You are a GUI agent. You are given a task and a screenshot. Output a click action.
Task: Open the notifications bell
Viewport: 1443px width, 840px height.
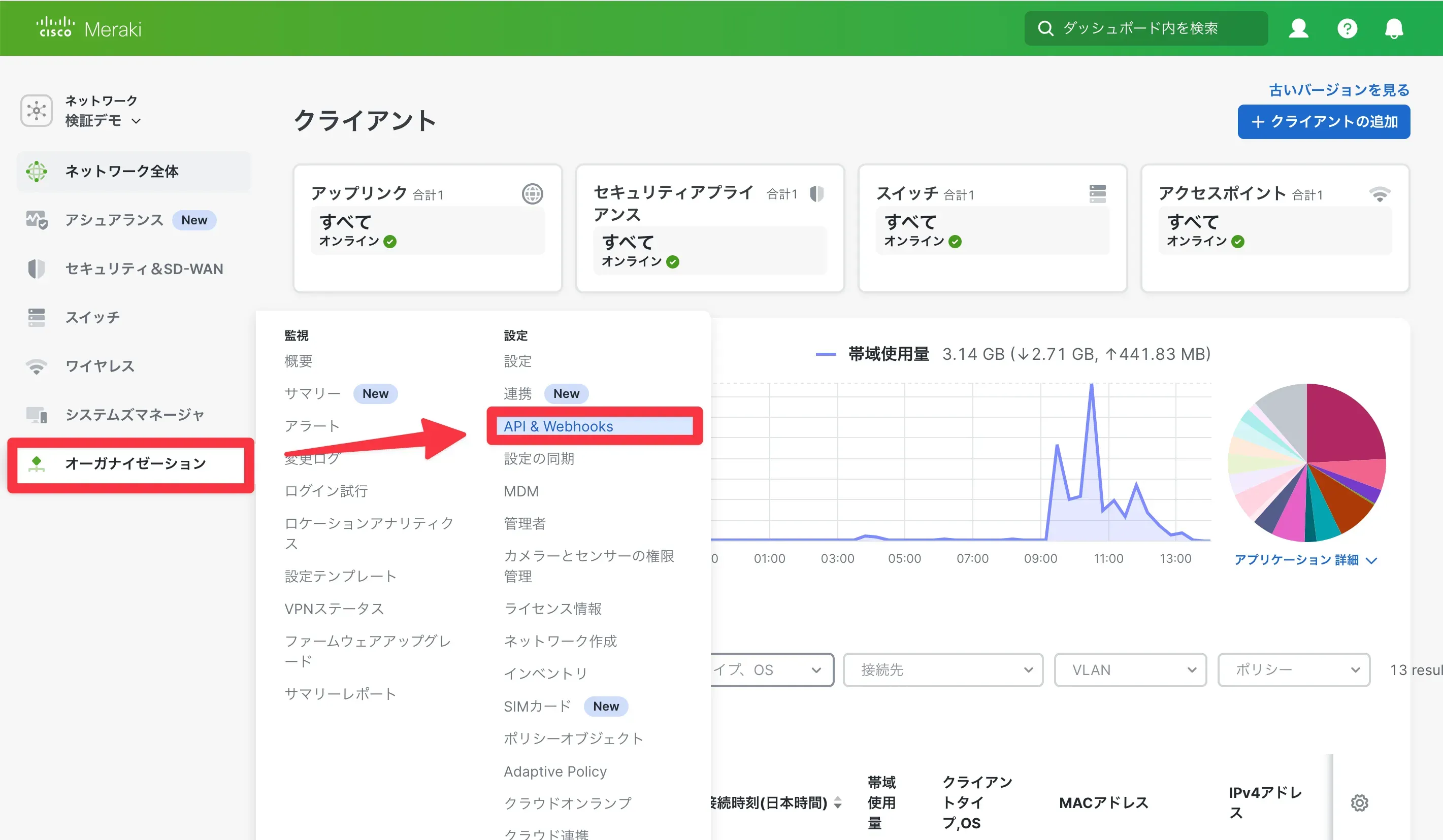click(x=1394, y=28)
